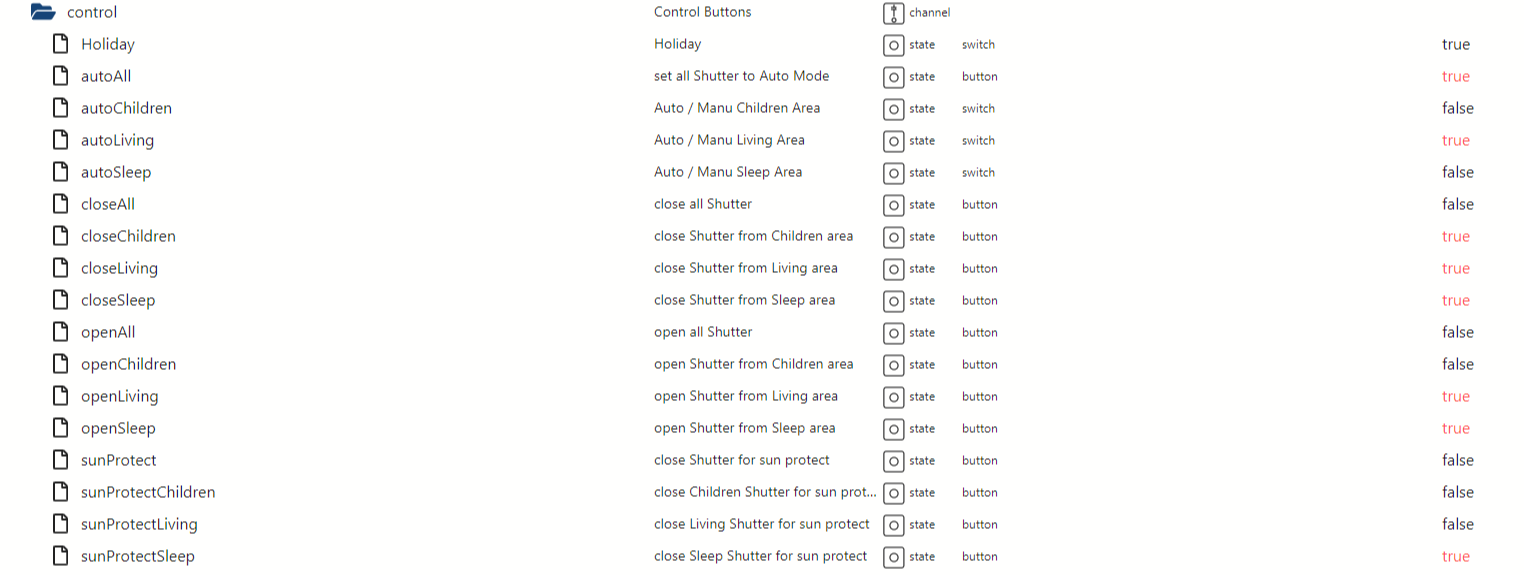
Task: Toggle autoChildren value from false
Action: click(x=1457, y=108)
